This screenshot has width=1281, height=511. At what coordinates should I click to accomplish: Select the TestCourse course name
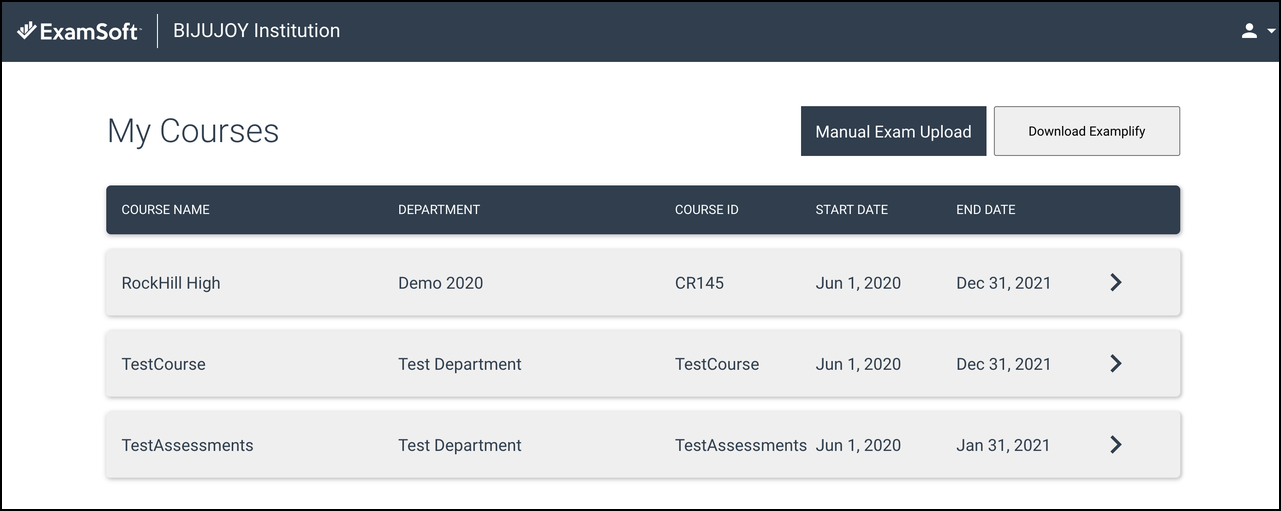tap(163, 364)
